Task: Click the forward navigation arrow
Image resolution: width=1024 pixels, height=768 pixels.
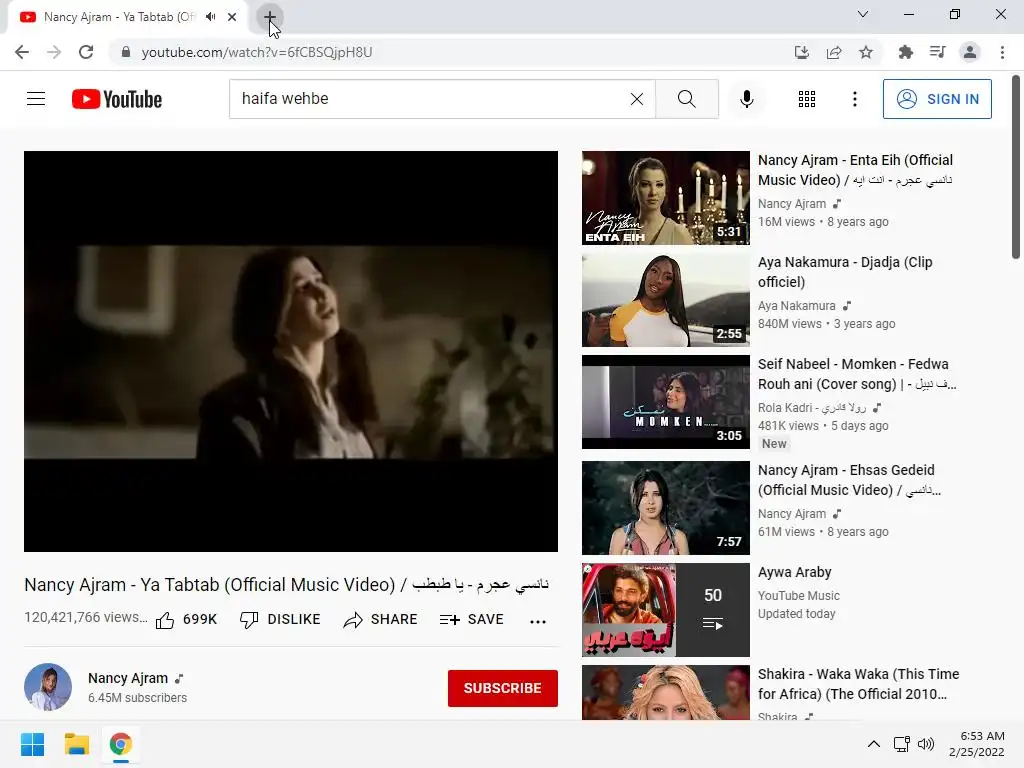Action: pyautogui.click(x=54, y=52)
